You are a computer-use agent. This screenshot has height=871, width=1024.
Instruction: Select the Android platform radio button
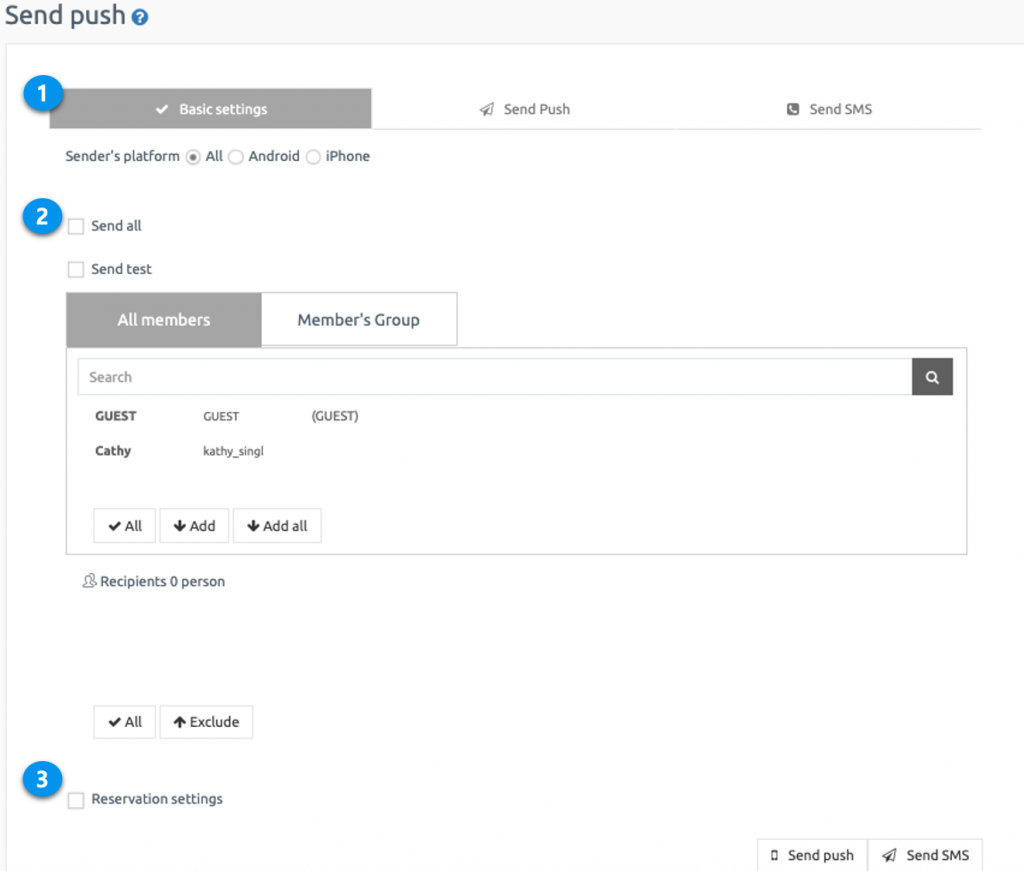[x=236, y=156]
